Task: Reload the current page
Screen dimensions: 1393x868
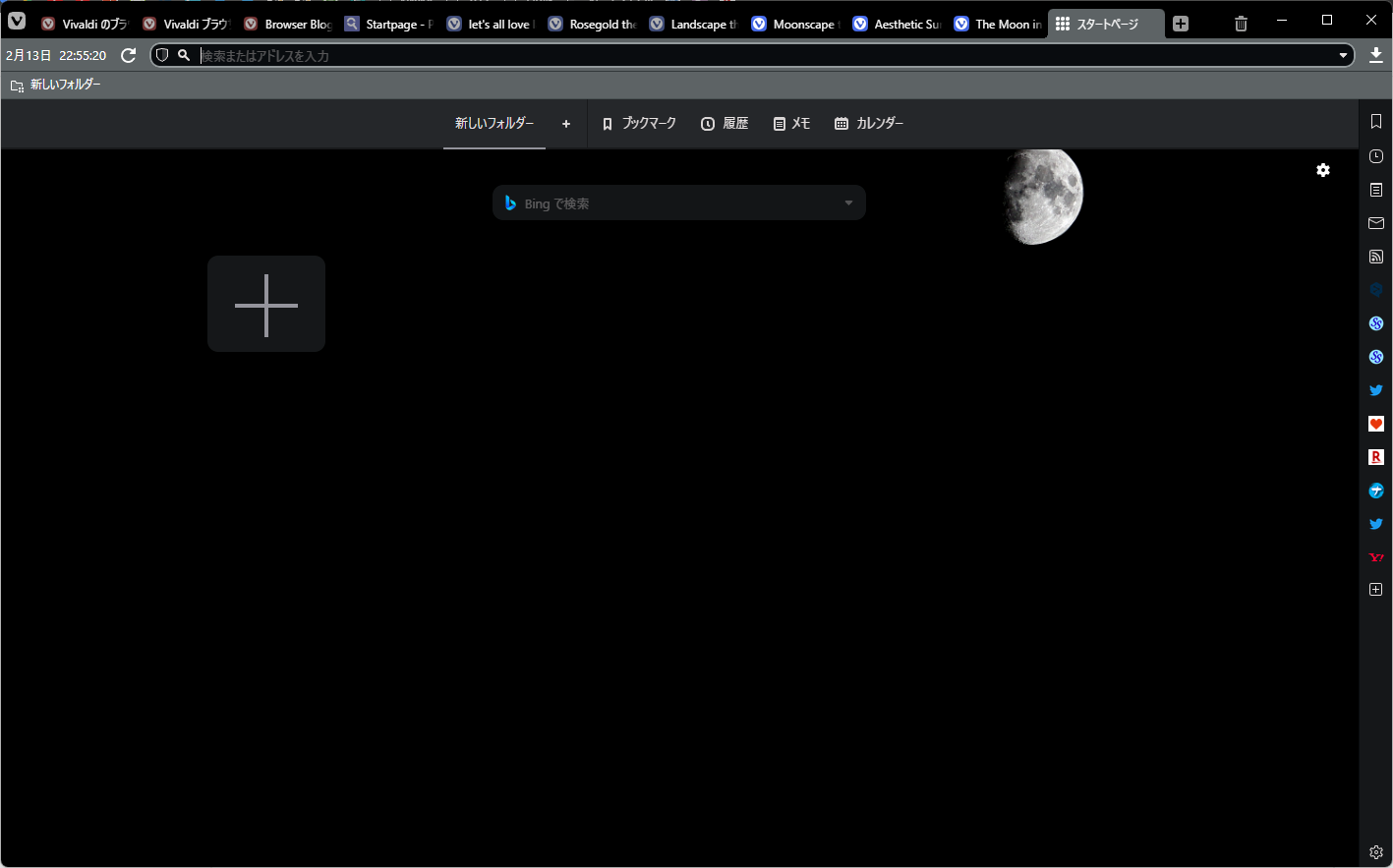Action: pos(128,56)
